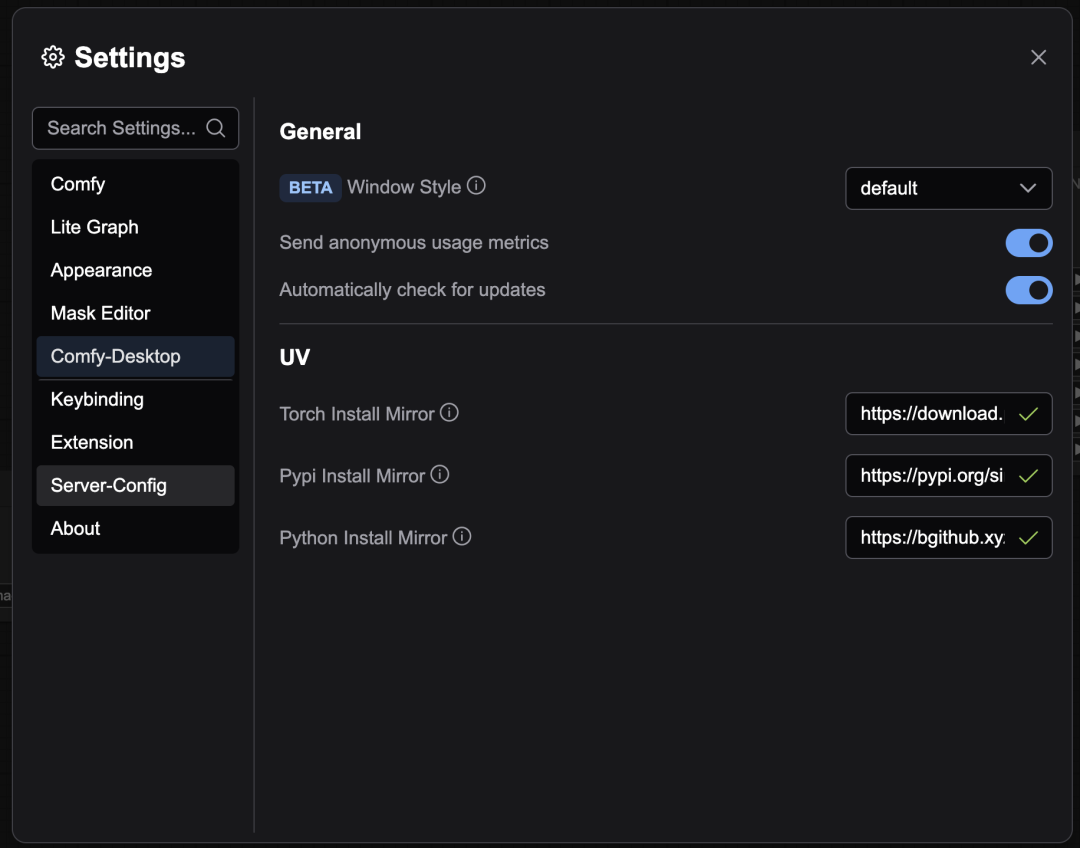This screenshot has height=848, width=1080.
Task: Select Appearance in the sidebar
Action: (x=101, y=270)
